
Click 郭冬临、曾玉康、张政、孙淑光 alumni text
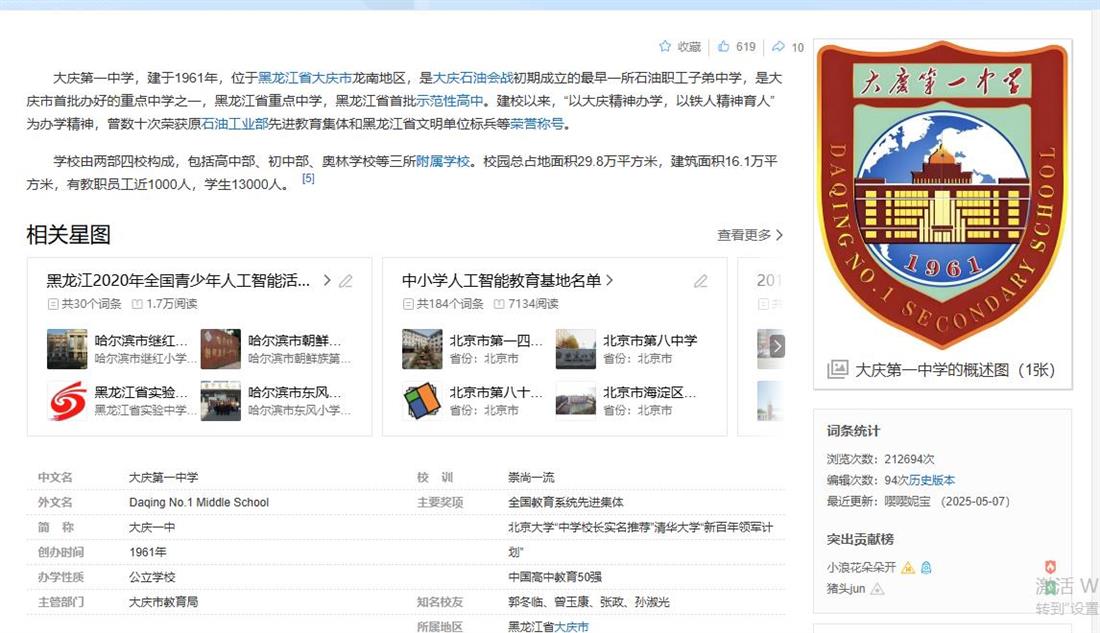pyautogui.click(x=589, y=601)
